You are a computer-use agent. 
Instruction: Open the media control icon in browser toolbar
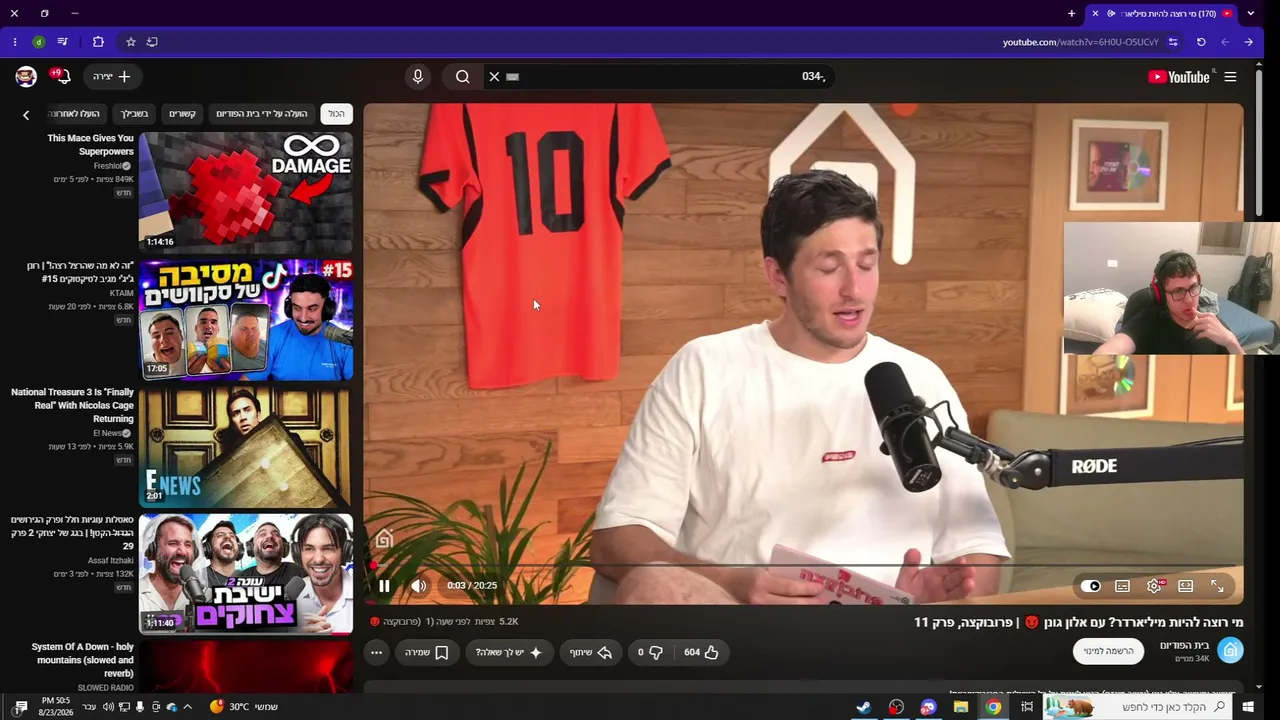[x=62, y=42]
